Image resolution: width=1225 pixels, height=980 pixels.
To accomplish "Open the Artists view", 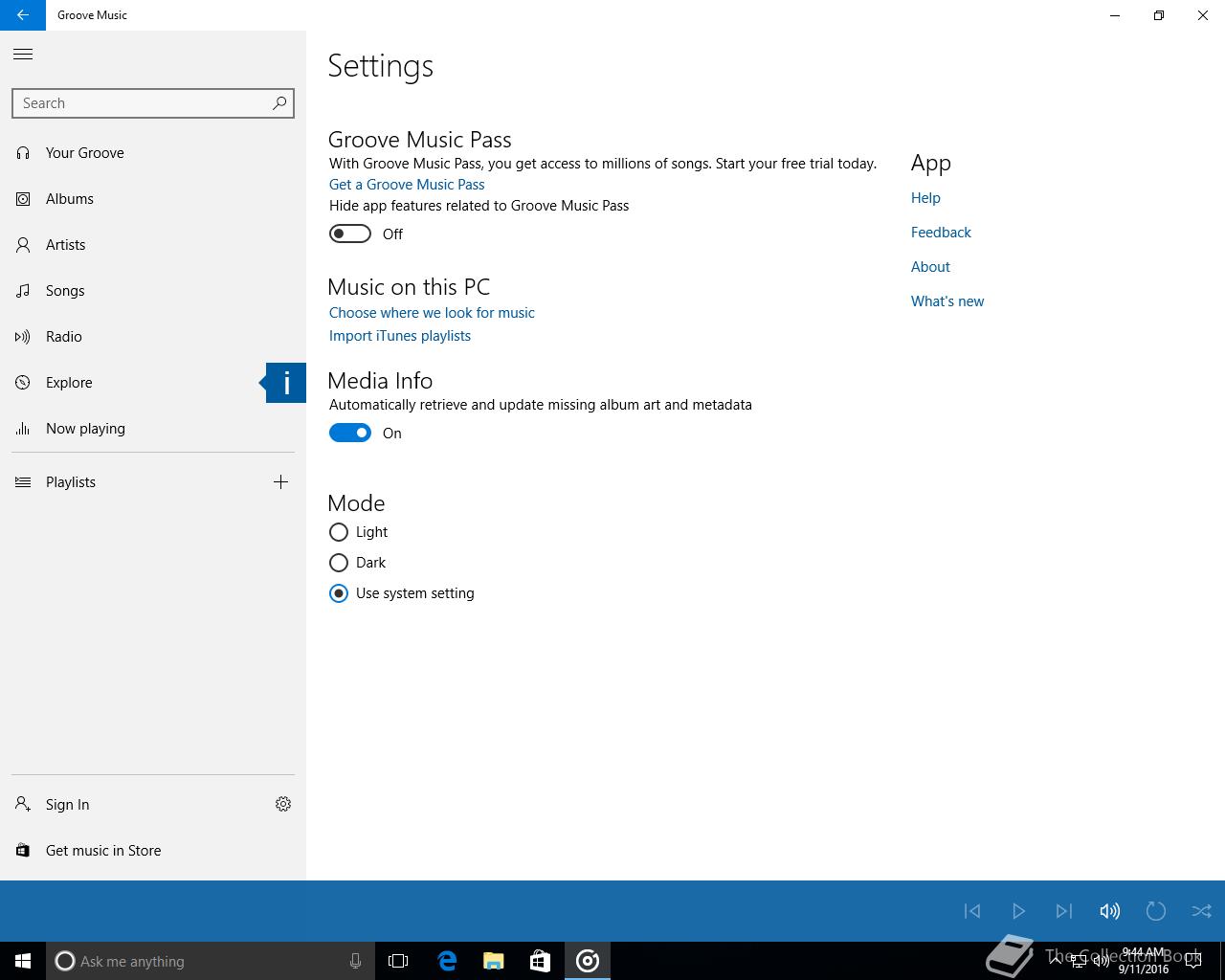I will point(153,245).
